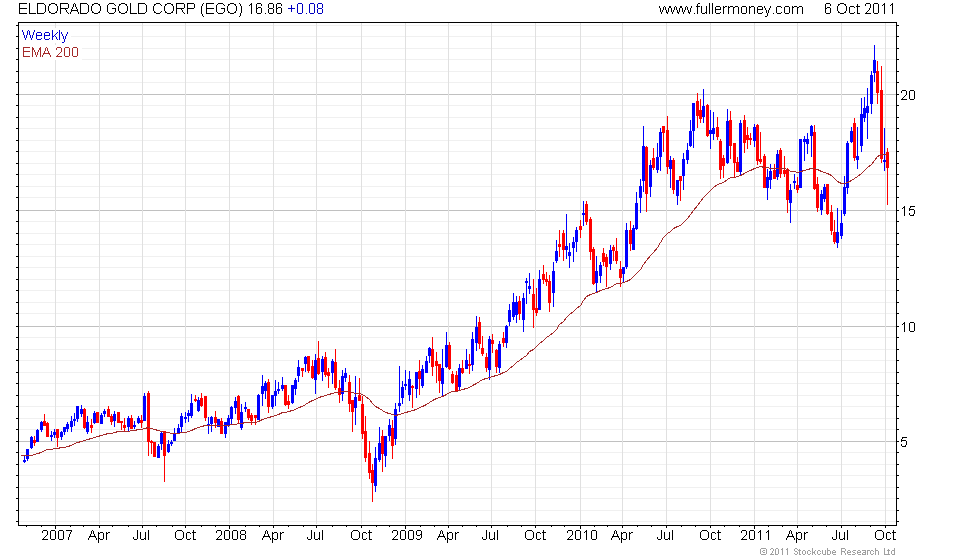Click the Stockcube Research Ltd copyright text

tap(827, 552)
